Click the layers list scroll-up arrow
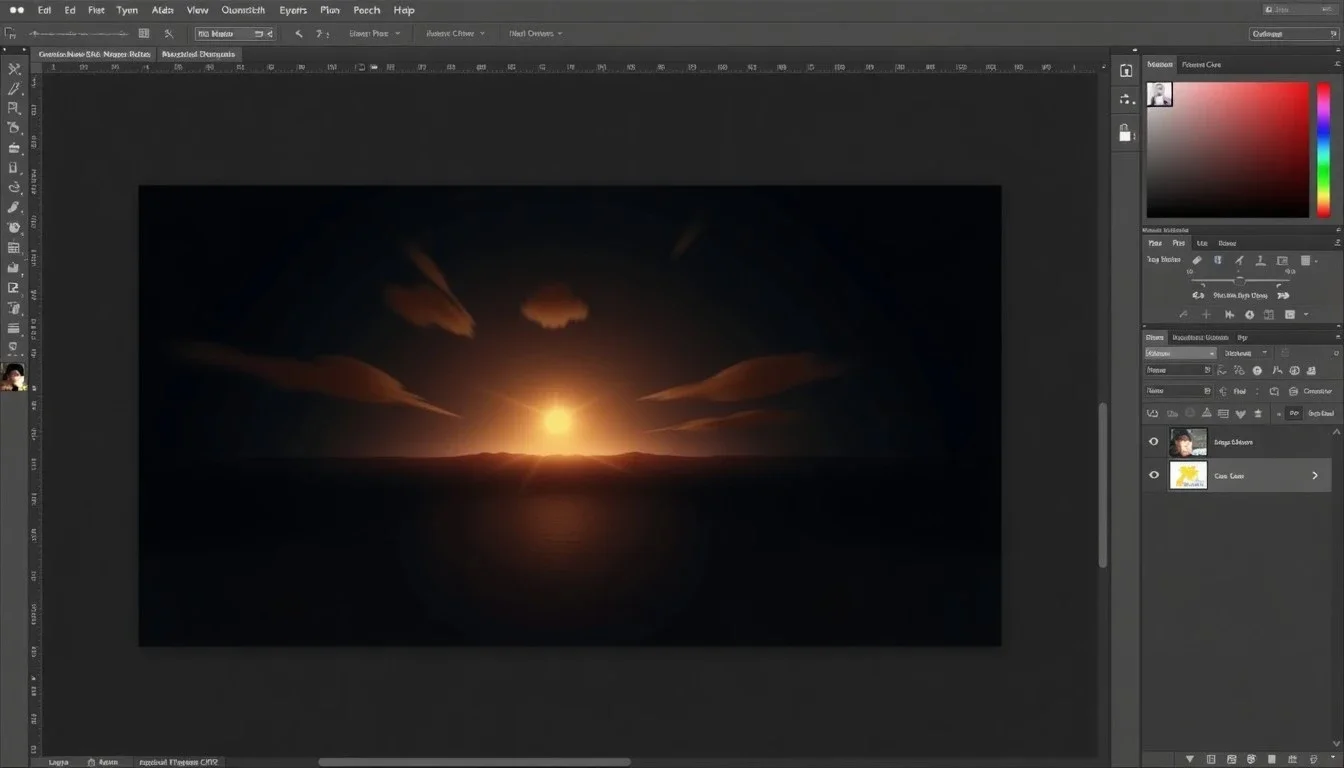This screenshot has width=1344, height=768. tap(1338, 431)
